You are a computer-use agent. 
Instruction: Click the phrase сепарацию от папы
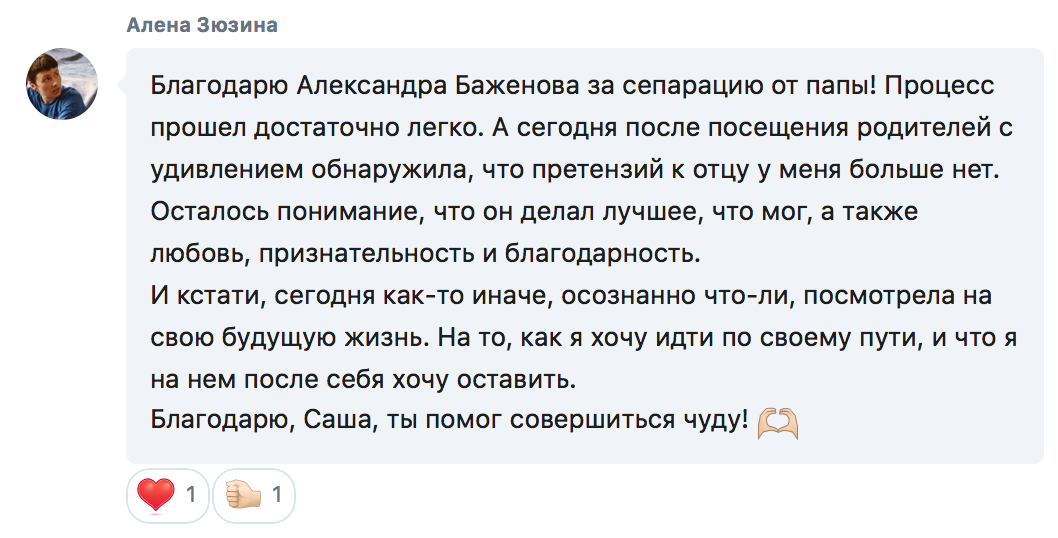tap(748, 87)
